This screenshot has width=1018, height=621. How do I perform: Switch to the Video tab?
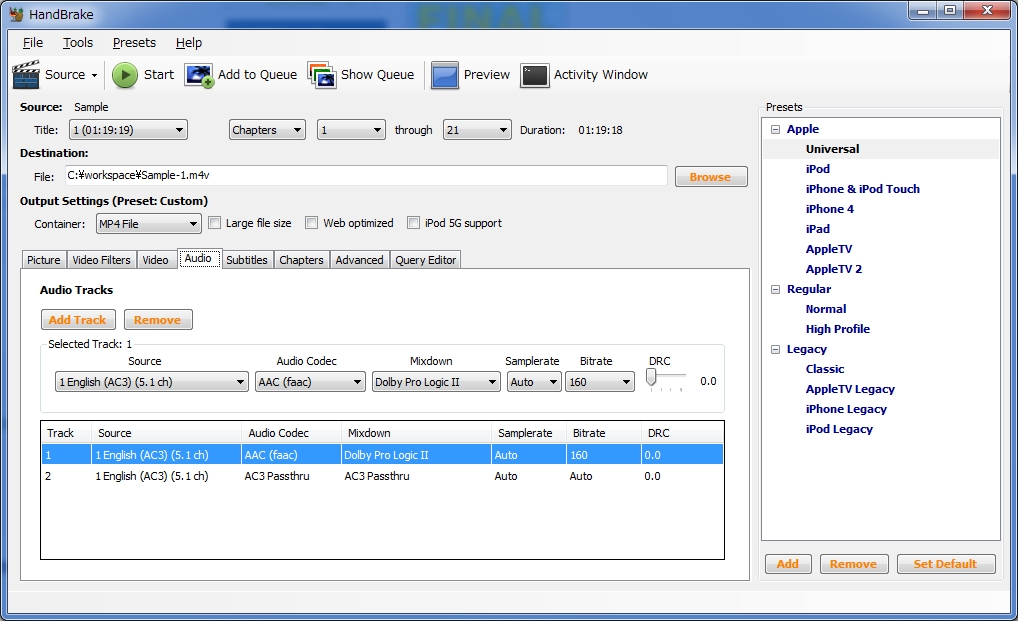(x=156, y=260)
